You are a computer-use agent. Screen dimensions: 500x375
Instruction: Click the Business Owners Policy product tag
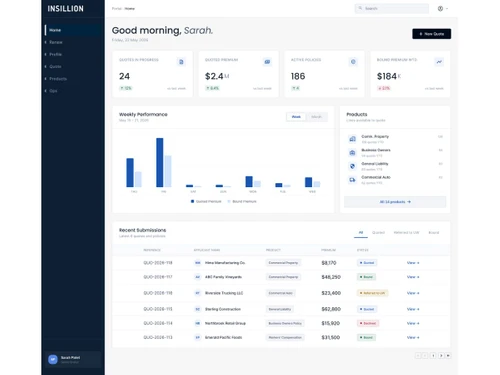tap(285, 323)
